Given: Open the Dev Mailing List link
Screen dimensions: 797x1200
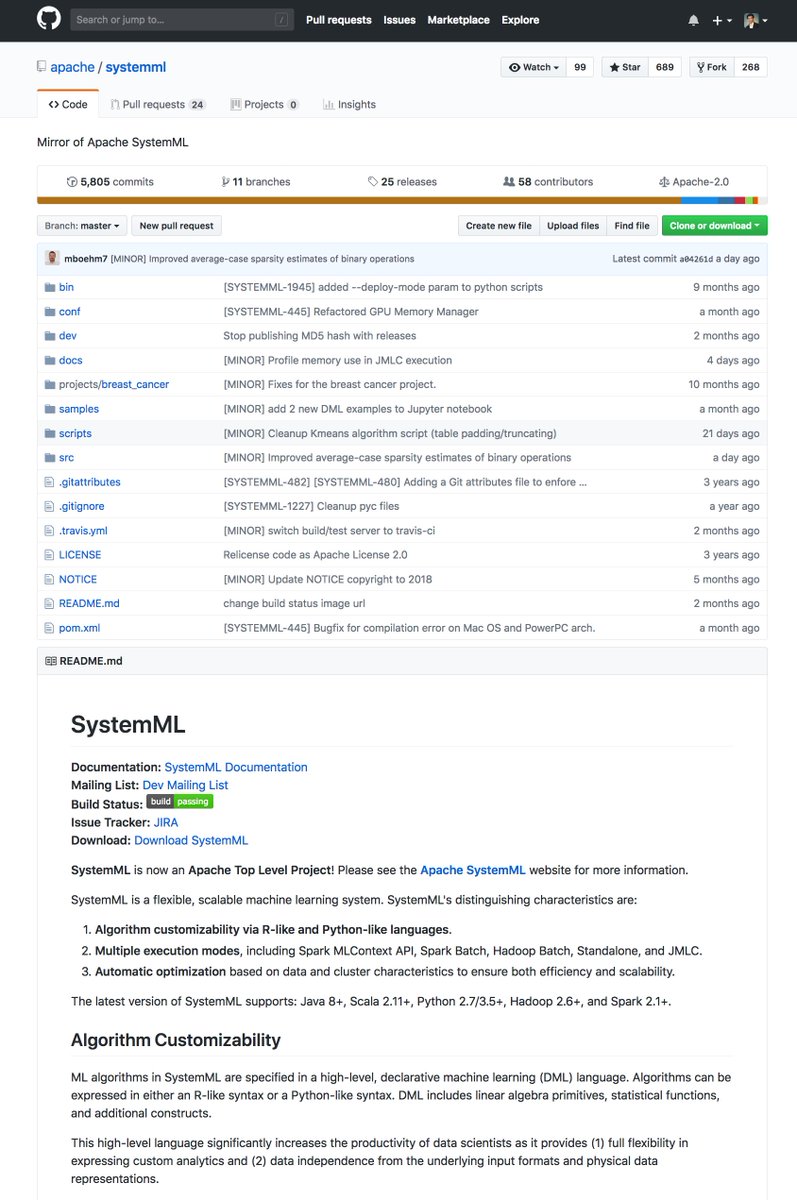Looking at the screenshot, I should 186,785.
